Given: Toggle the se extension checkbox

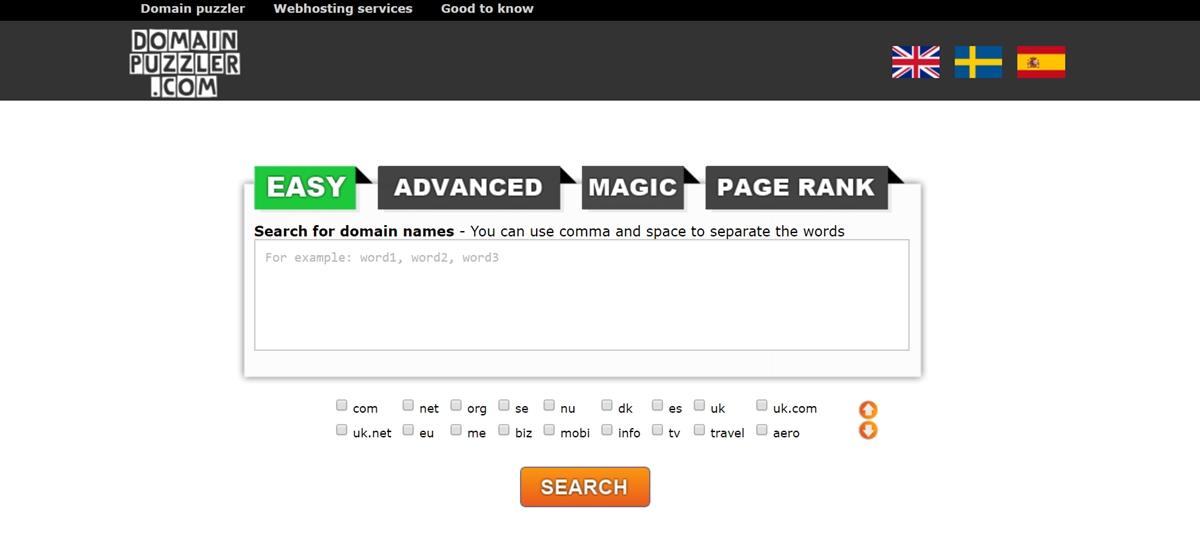Looking at the screenshot, I should (504, 406).
